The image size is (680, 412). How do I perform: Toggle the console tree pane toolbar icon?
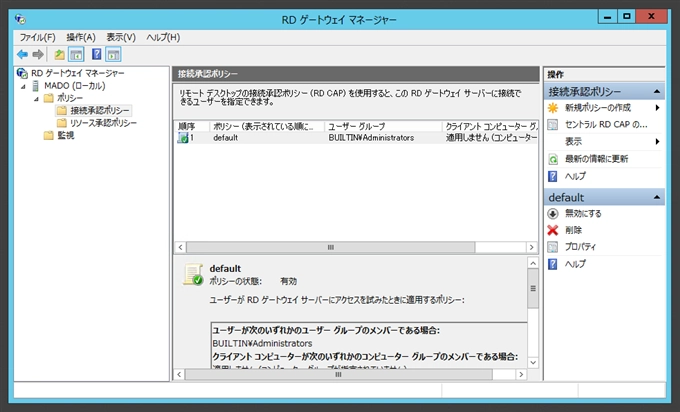77,55
